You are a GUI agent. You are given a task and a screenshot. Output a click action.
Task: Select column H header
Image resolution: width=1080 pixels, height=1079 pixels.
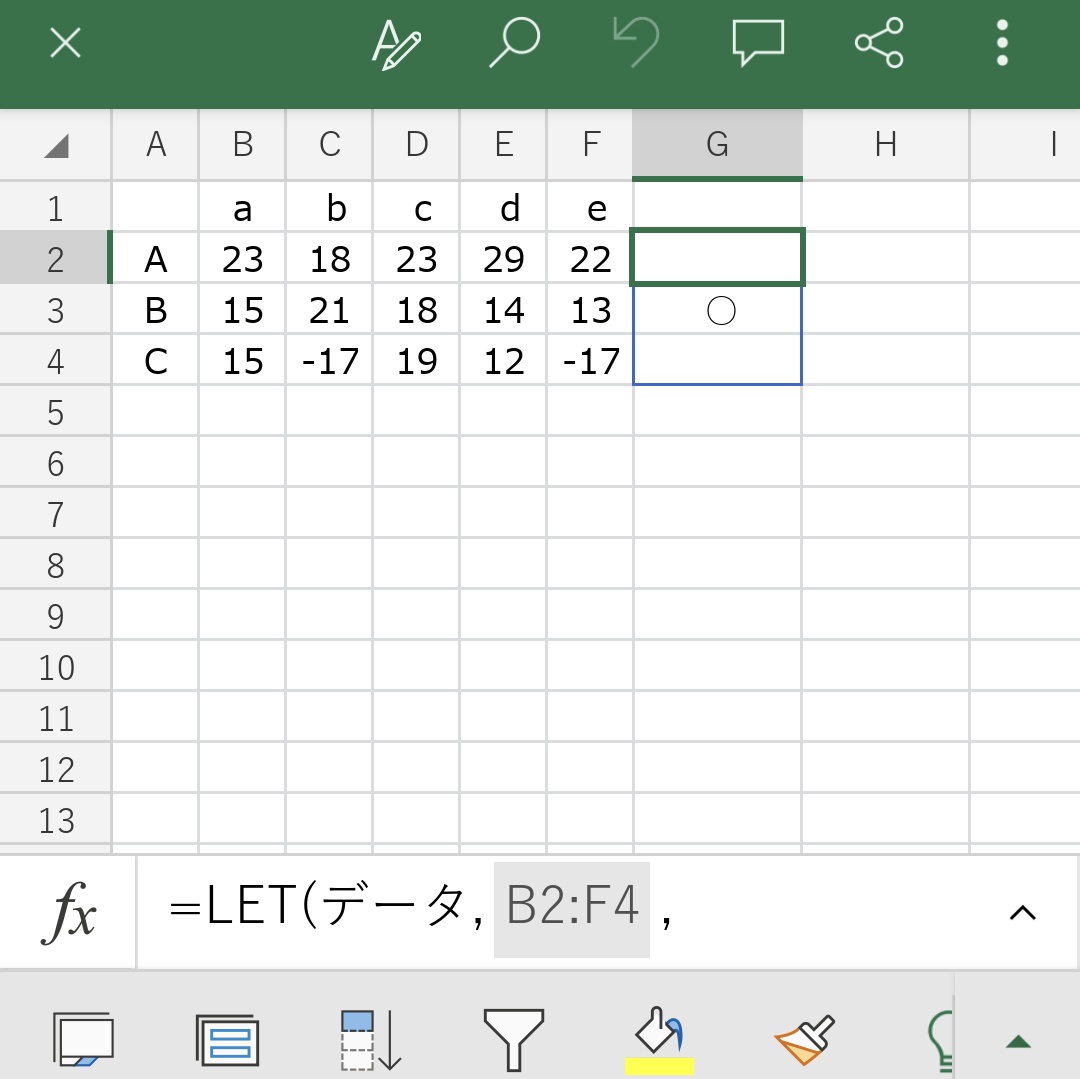click(x=886, y=145)
